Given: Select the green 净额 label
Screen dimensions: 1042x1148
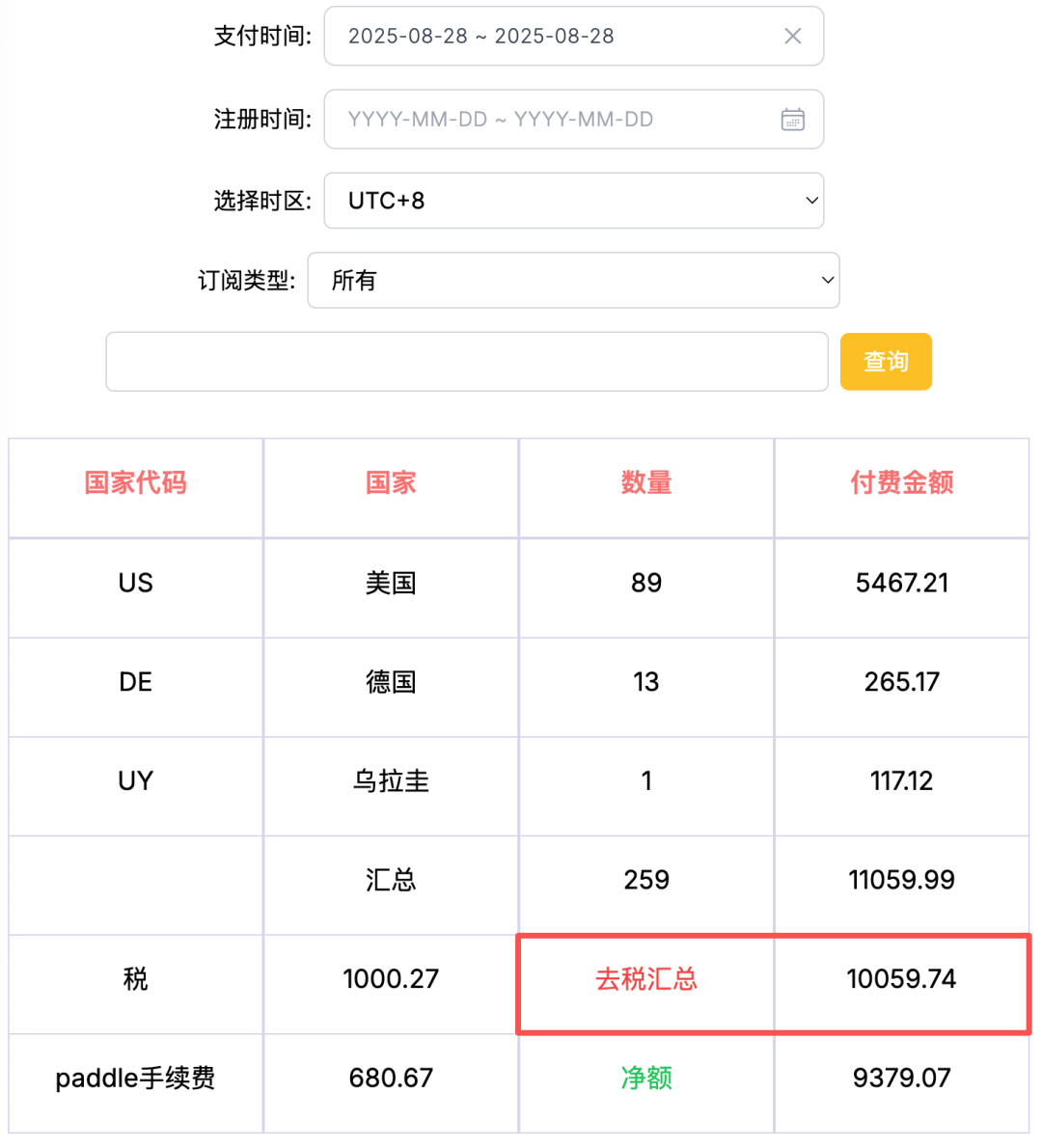Looking at the screenshot, I should tap(645, 1079).
